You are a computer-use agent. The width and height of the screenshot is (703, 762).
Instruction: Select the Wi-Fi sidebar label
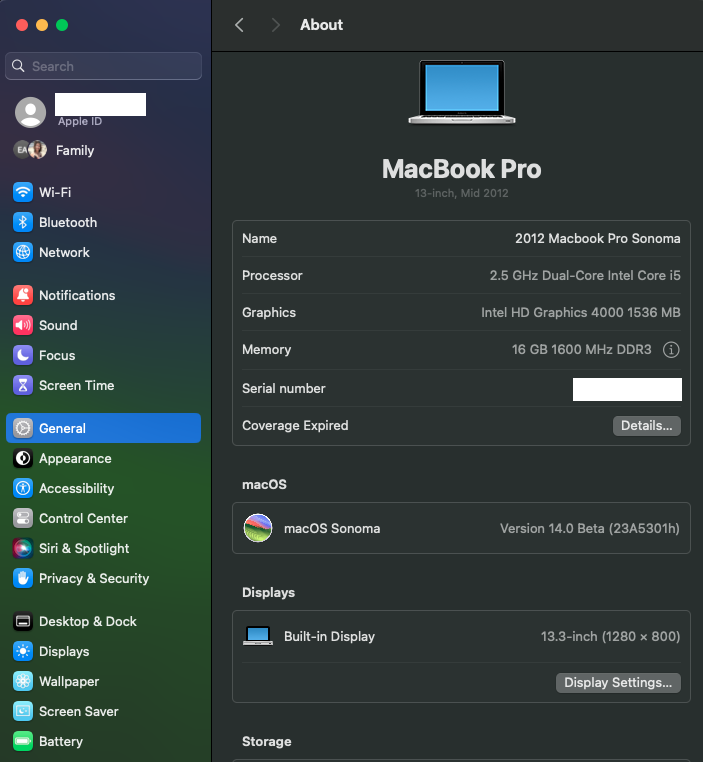[55, 192]
